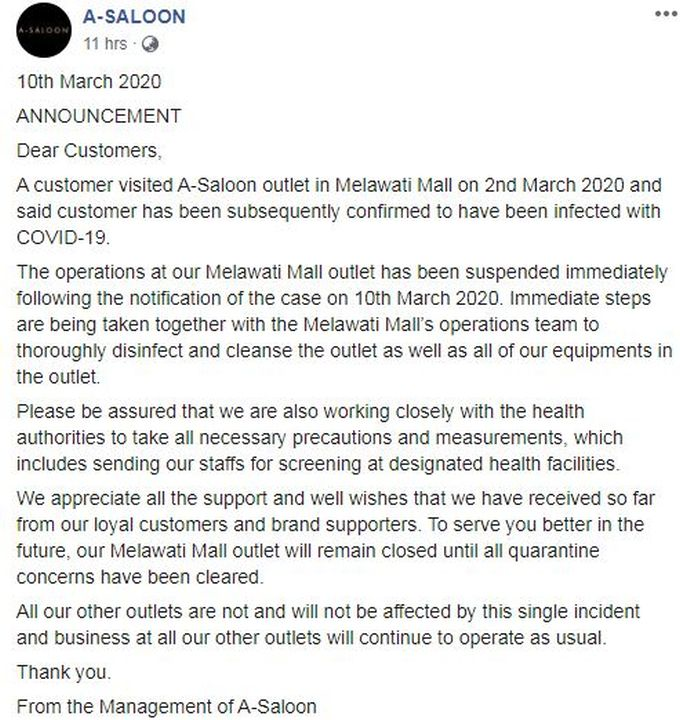
Task: Click the "10th March 2020" date line
Action: (89, 81)
